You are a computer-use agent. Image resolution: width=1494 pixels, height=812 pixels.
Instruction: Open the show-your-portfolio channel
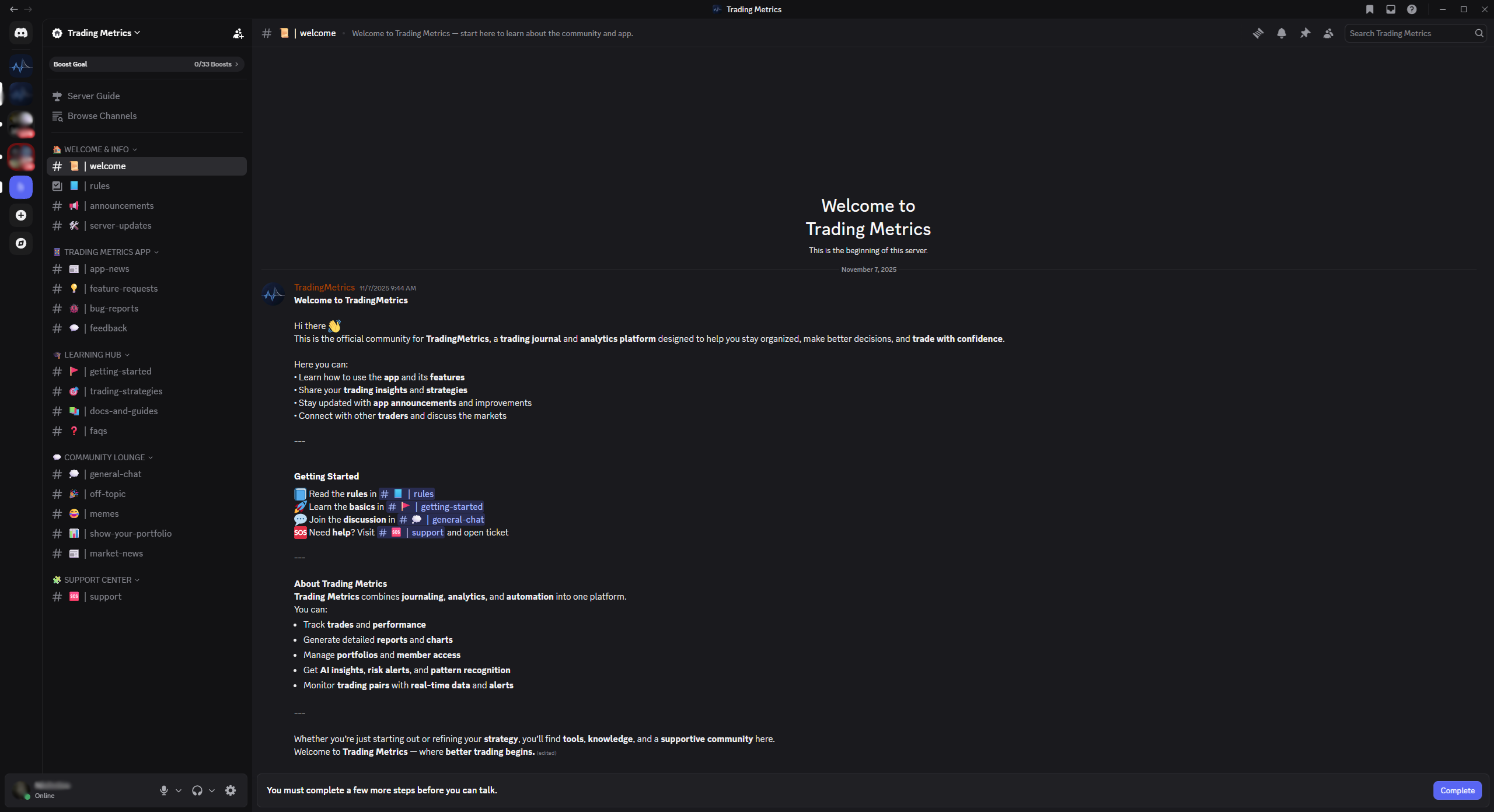click(146, 534)
